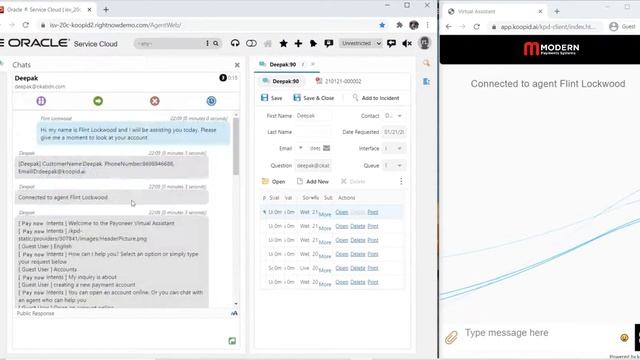The height and width of the screenshot is (360, 640).
Task: Click the red terminate chat icon
Action: [155, 101]
